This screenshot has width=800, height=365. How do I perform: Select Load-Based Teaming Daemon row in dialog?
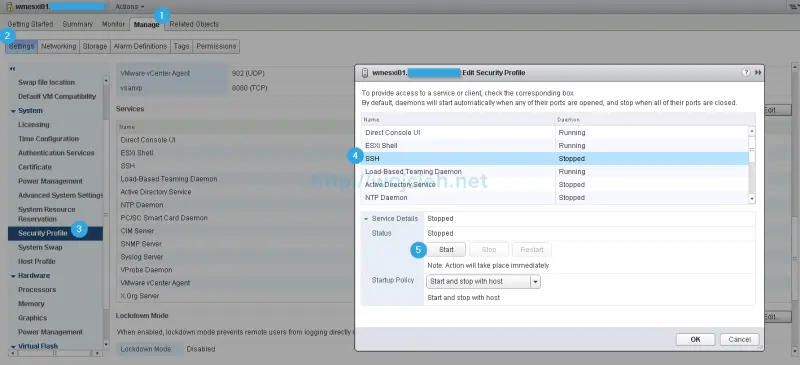(x=555, y=172)
